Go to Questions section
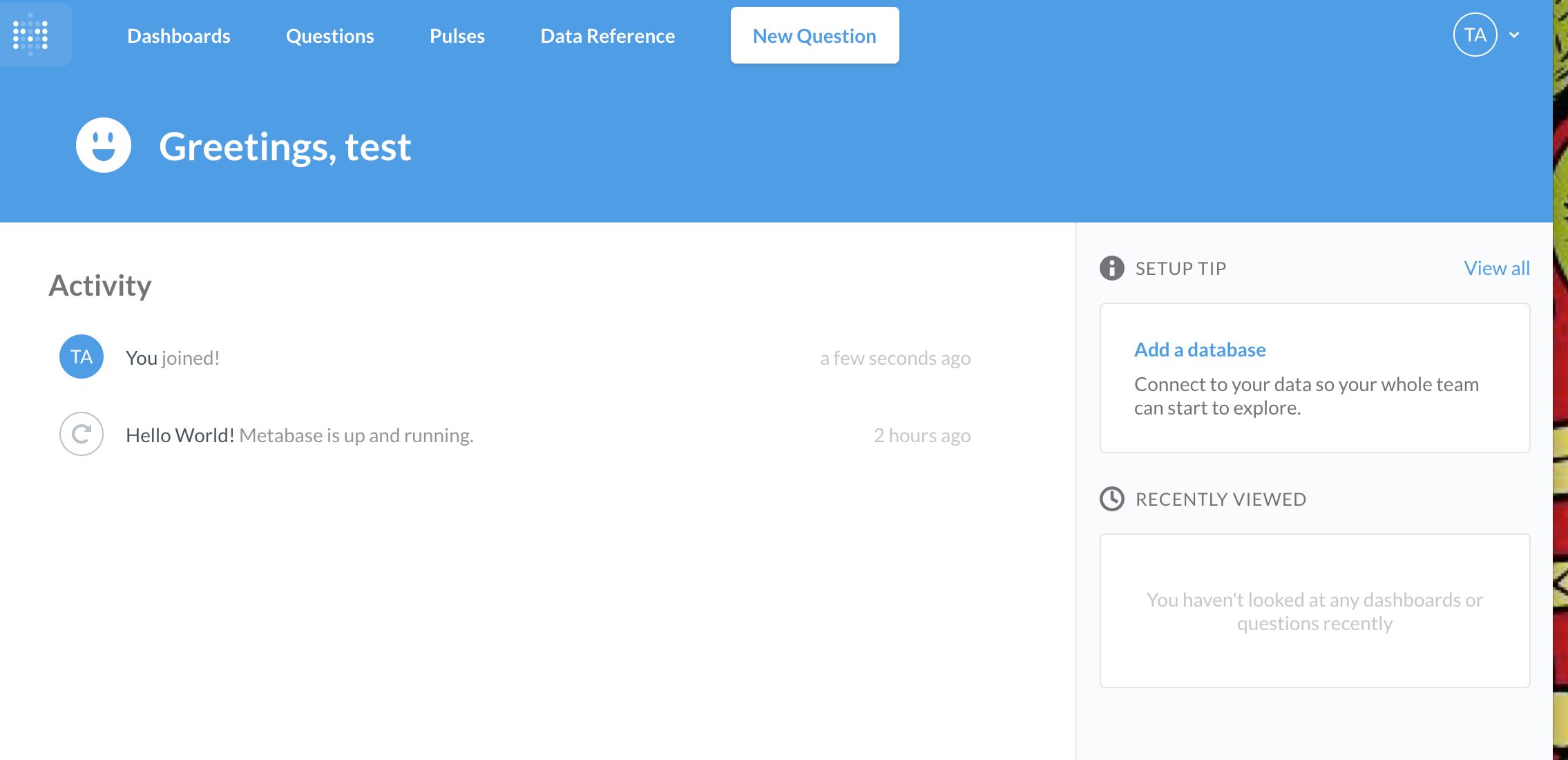The height and width of the screenshot is (760, 1568). point(330,36)
